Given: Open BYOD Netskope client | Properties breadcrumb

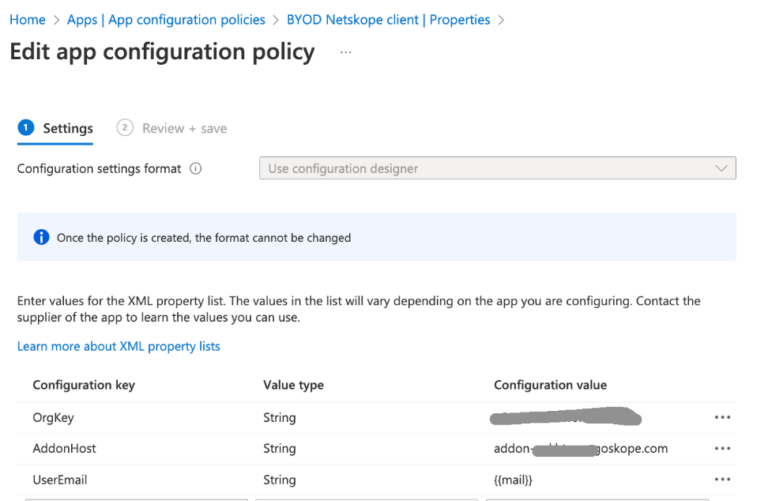Looking at the screenshot, I should (x=388, y=20).
